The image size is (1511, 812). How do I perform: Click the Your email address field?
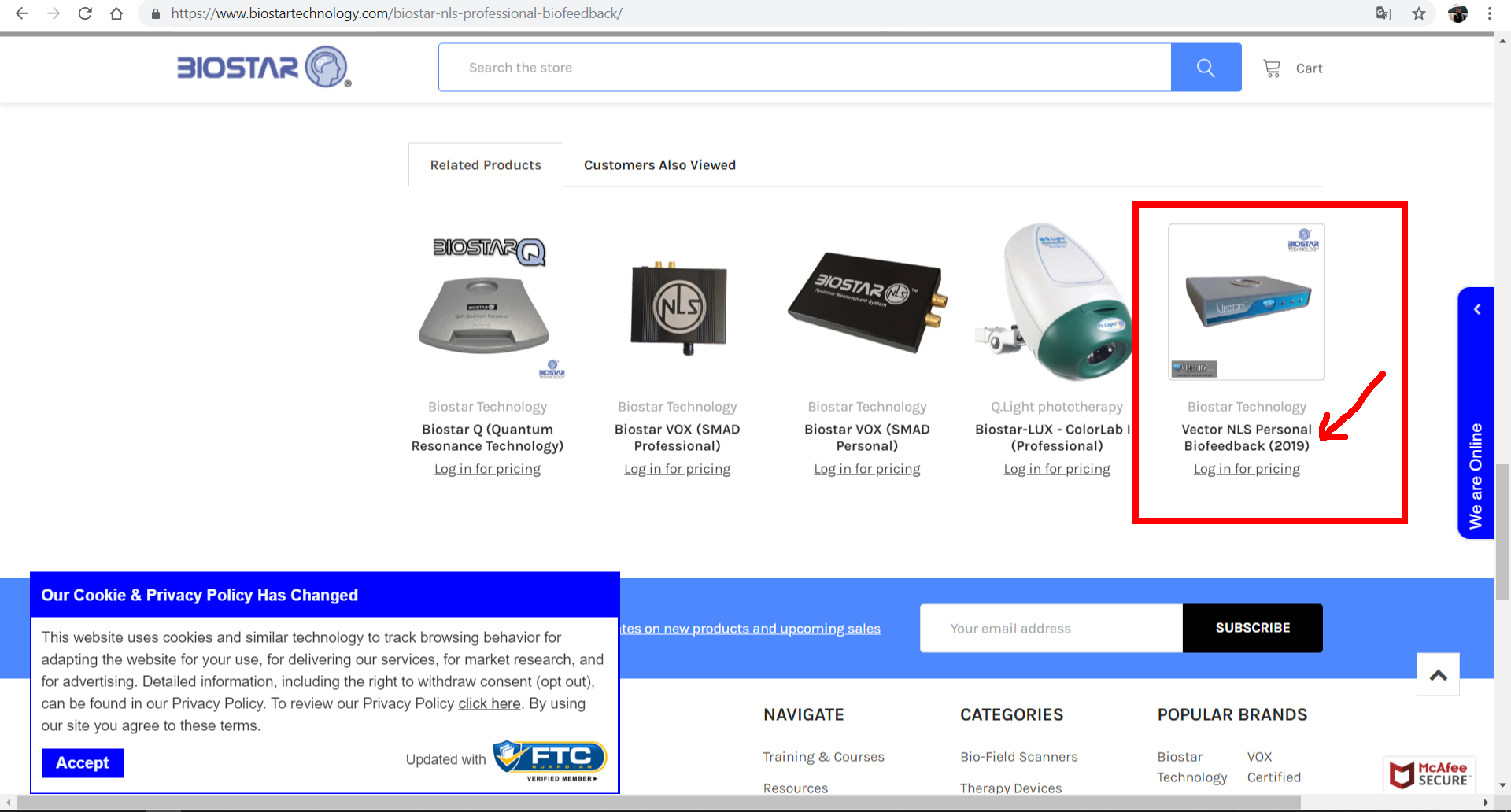point(1051,628)
